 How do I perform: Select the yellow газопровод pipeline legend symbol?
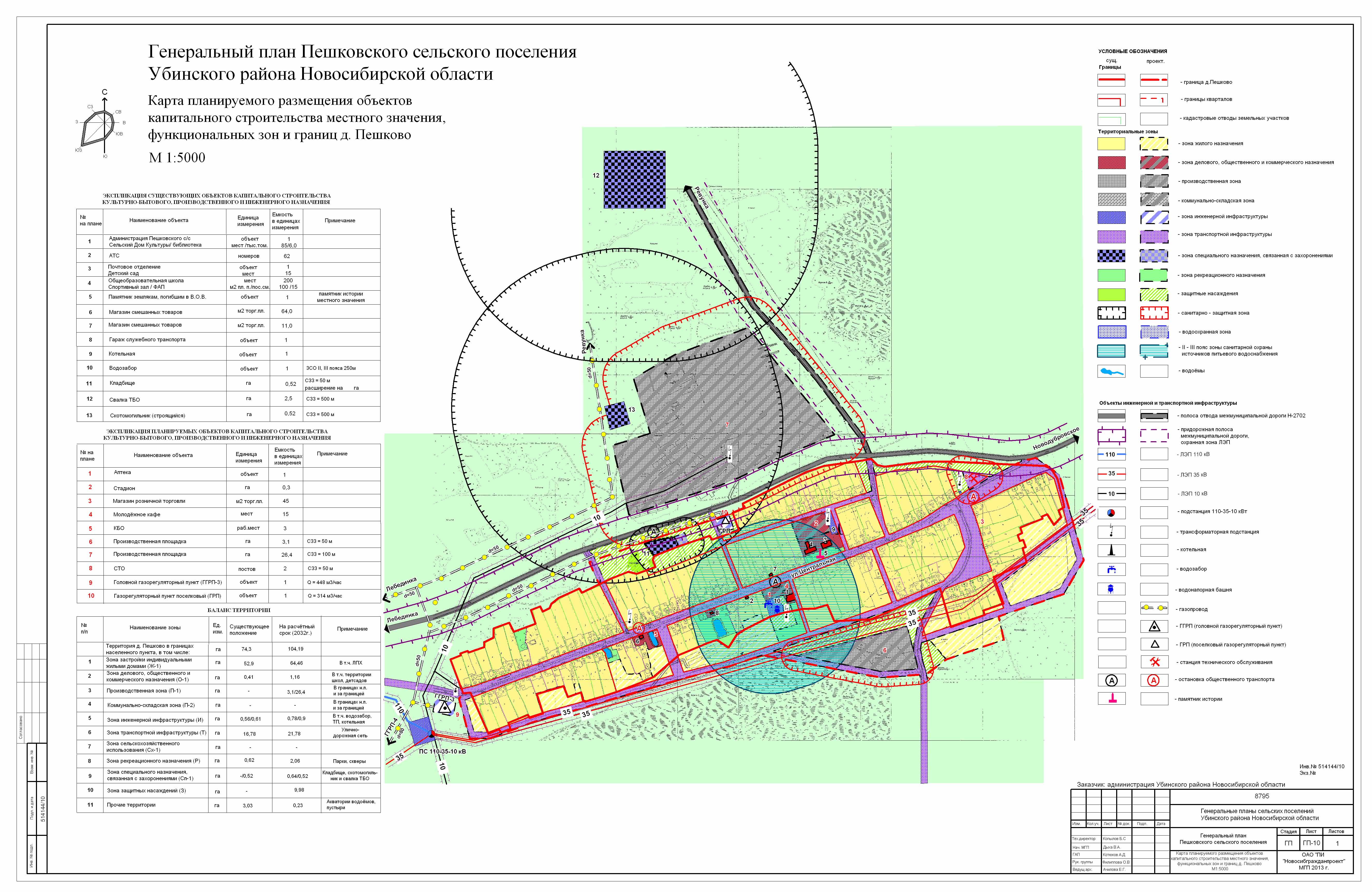pos(1154,608)
